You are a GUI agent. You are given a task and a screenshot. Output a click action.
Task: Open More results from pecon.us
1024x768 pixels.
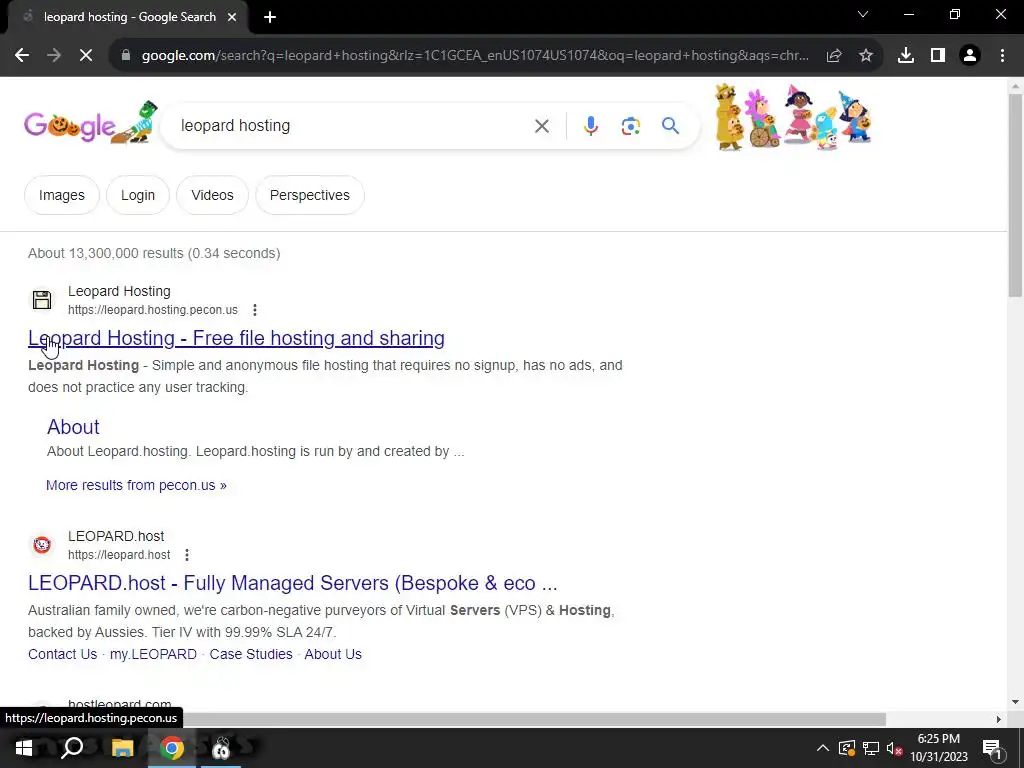coord(136,485)
